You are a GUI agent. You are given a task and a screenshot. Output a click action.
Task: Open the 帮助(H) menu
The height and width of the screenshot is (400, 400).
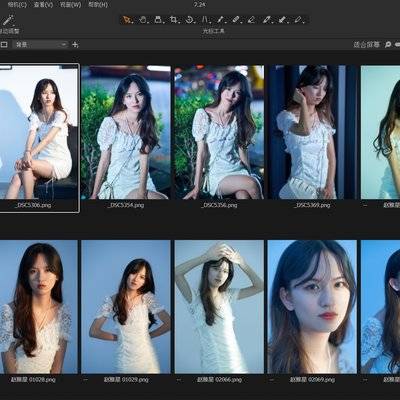pyautogui.click(x=98, y=5)
